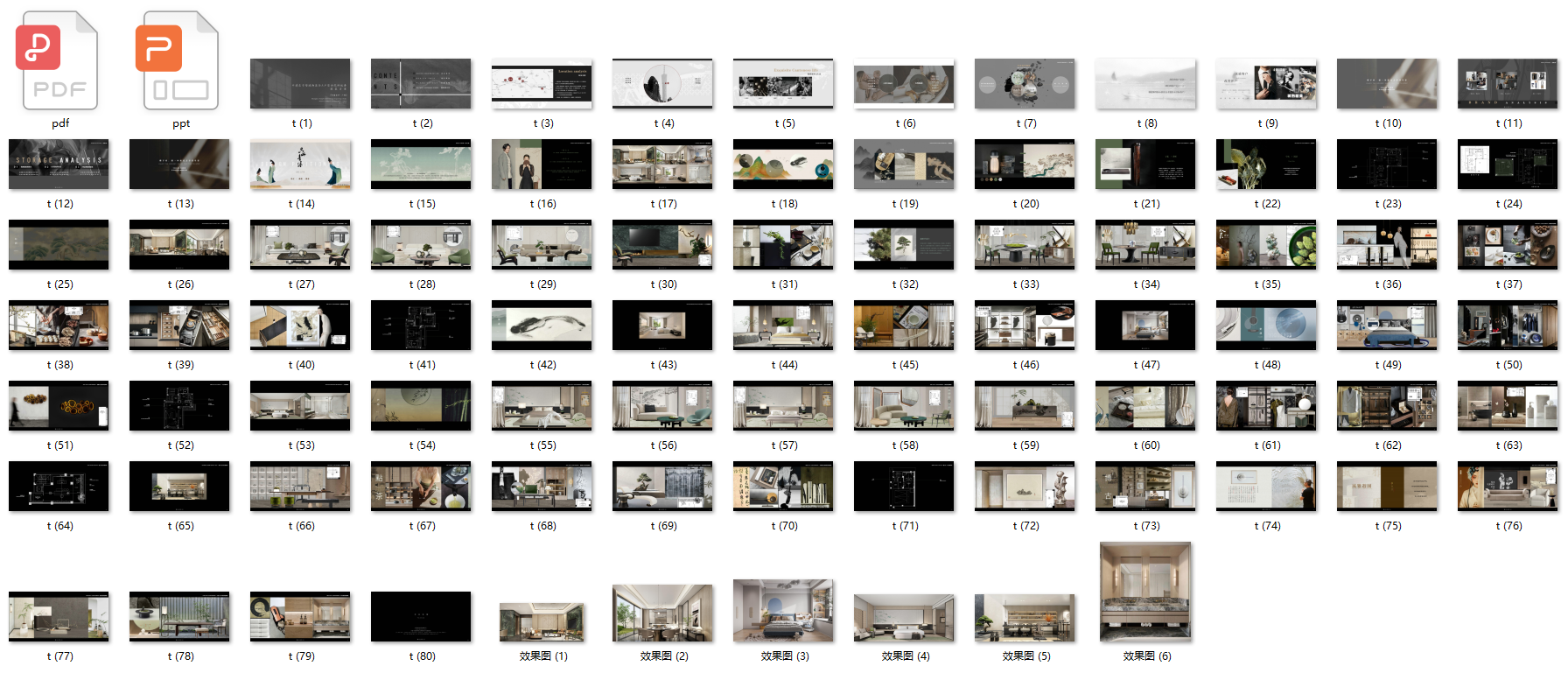The width and height of the screenshot is (1568, 680).
Task: Select the t (18) thumbnail
Action: 783,165
